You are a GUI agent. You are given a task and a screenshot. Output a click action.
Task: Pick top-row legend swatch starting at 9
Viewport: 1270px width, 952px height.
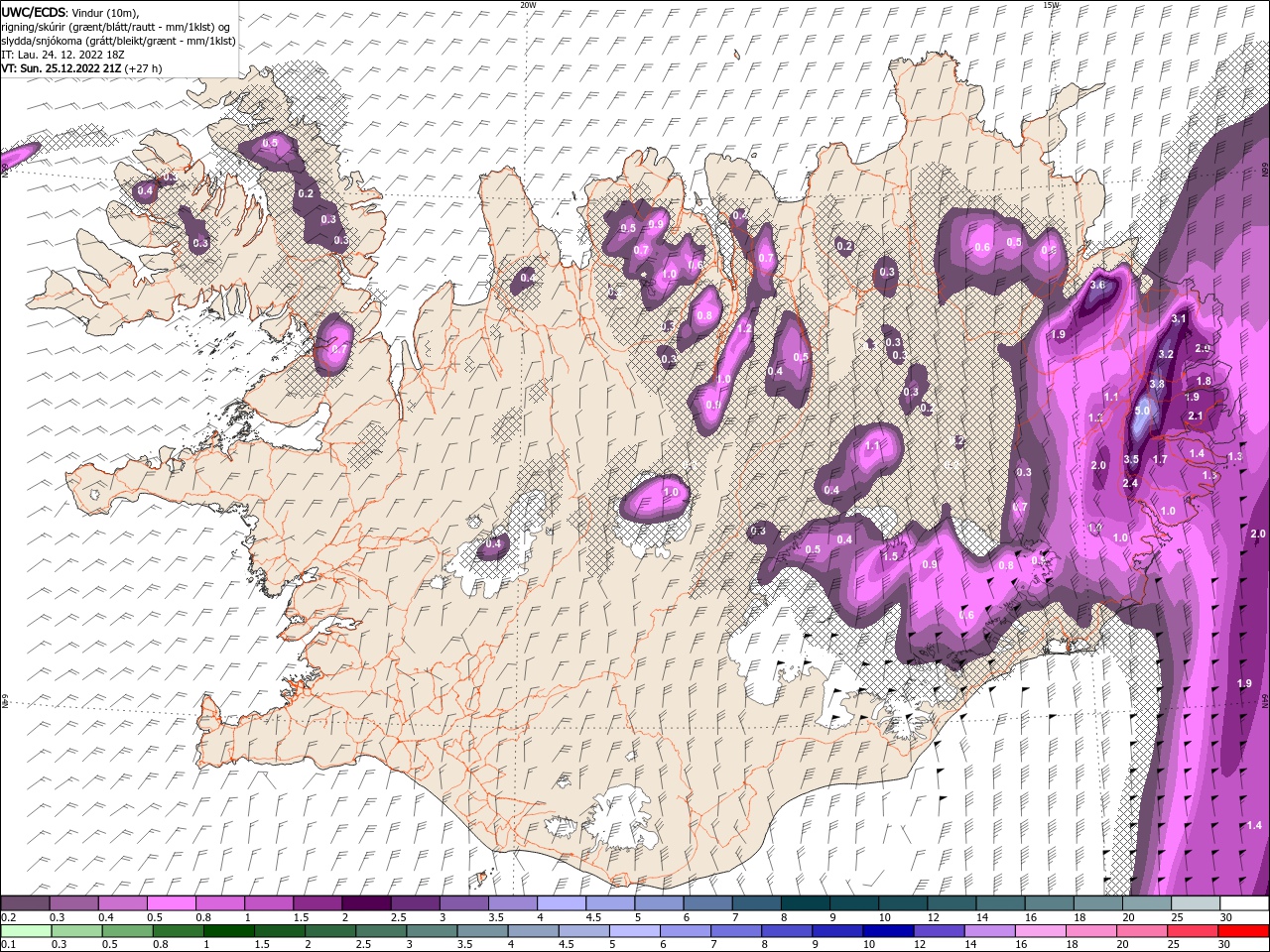854,903
